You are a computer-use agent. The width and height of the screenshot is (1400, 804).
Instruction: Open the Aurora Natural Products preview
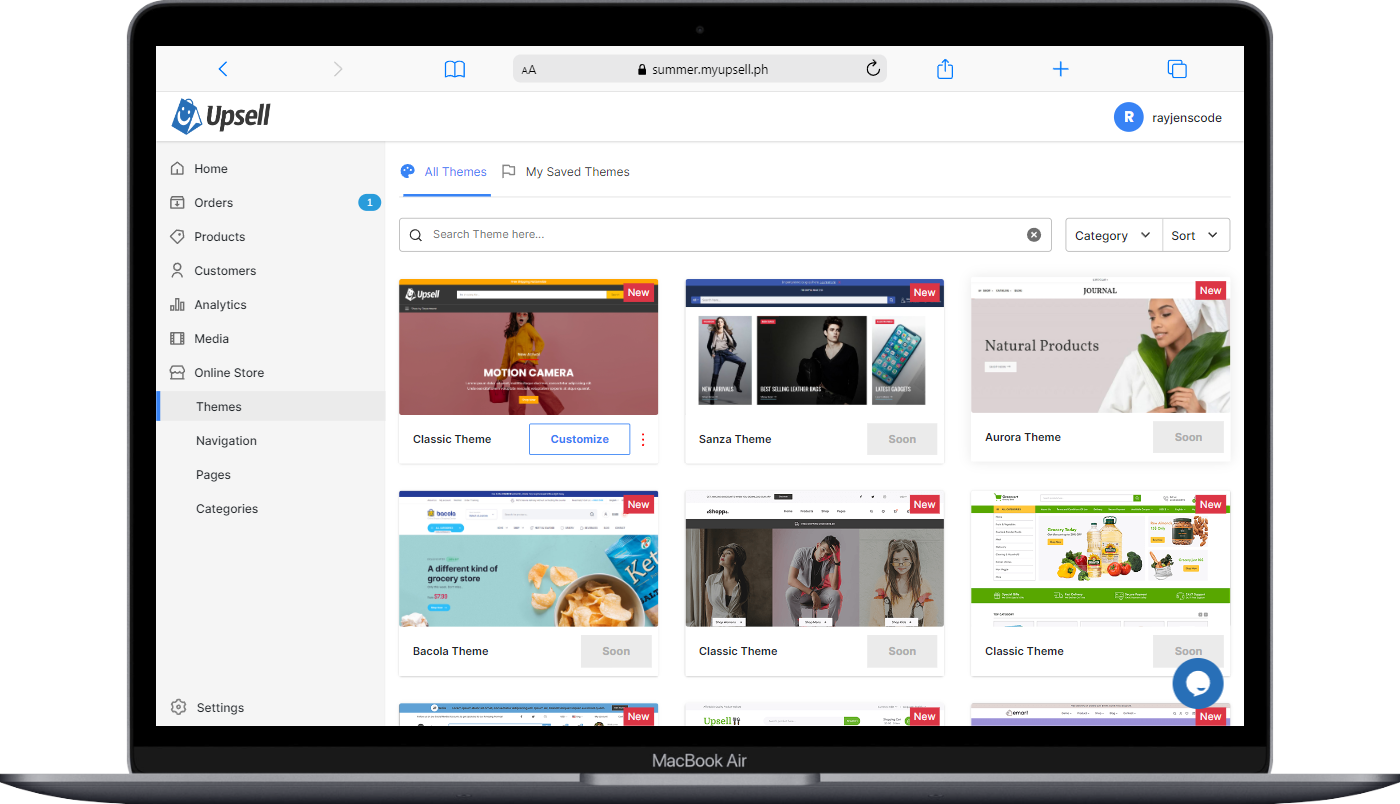(1100, 345)
